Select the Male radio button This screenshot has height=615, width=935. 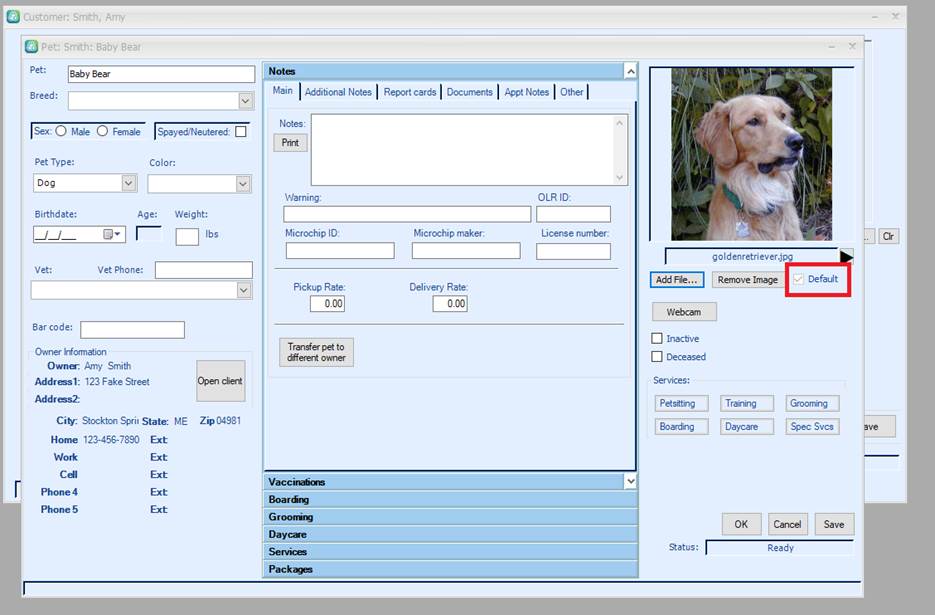pos(62,131)
